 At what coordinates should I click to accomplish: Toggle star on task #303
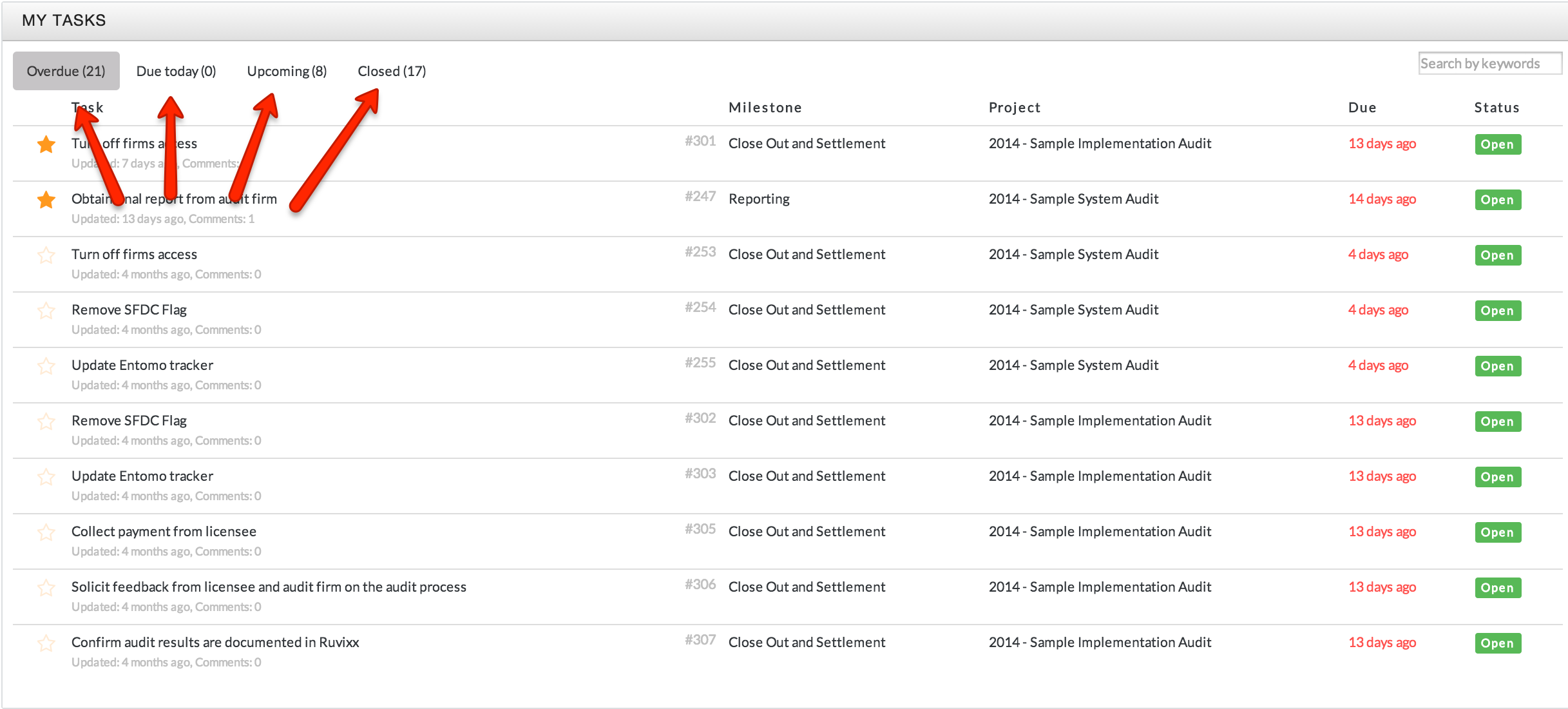[x=46, y=478]
